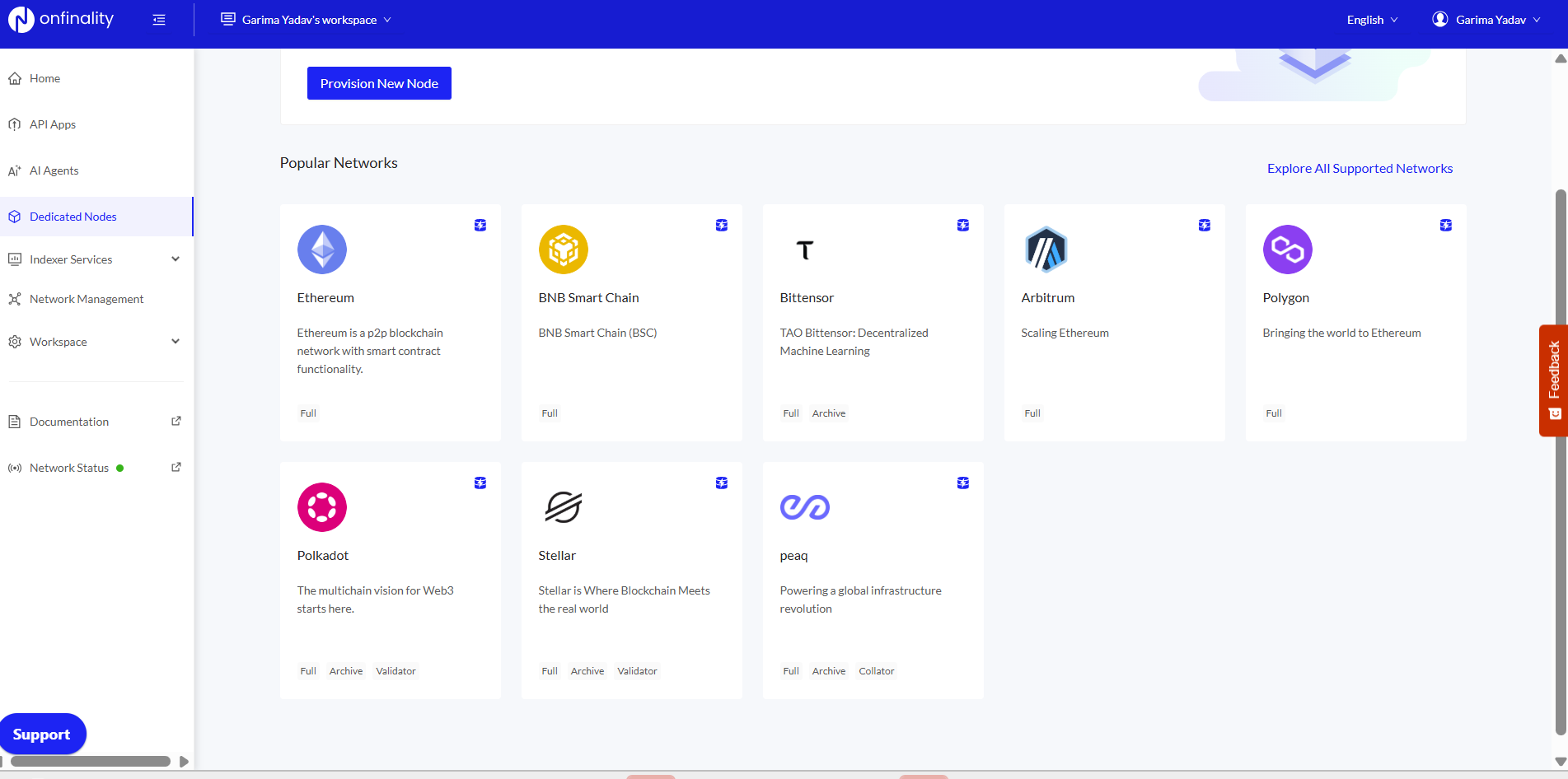
Task: Click the Popular Networks heading
Action: pyautogui.click(x=339, y=163)
